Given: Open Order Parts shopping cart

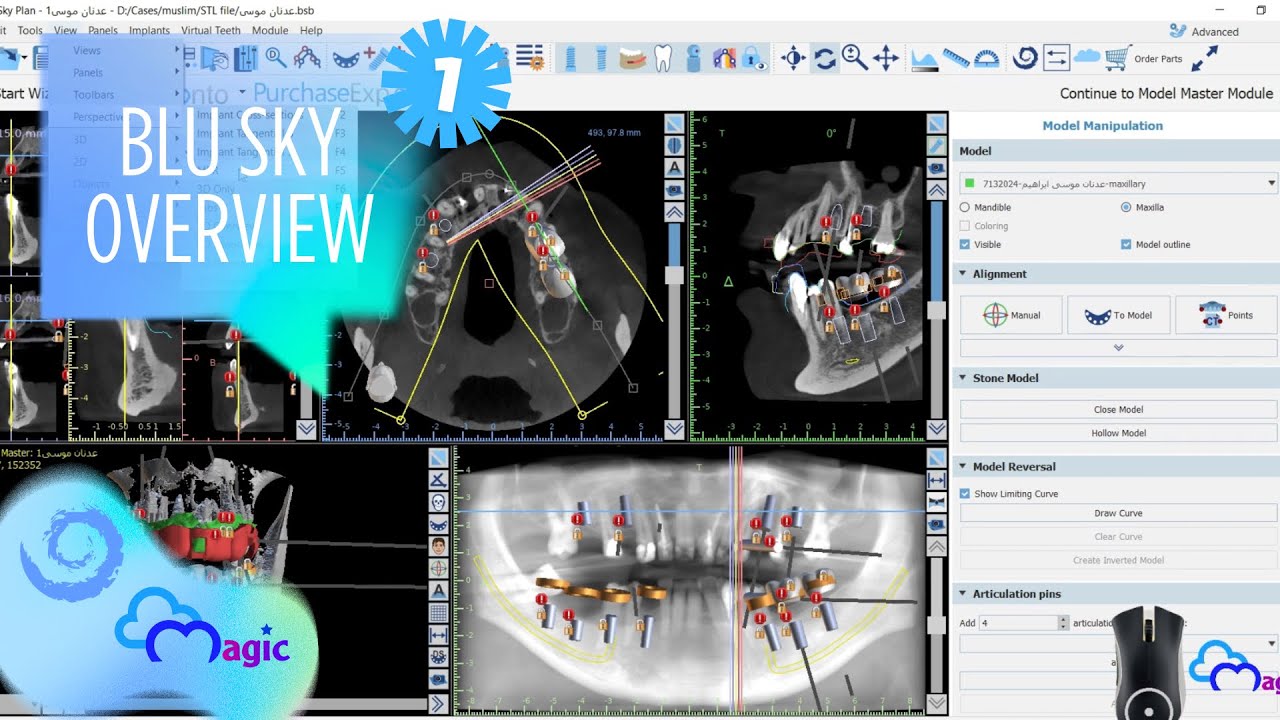Looking at the screenshot, I should tap(1143, 58).
